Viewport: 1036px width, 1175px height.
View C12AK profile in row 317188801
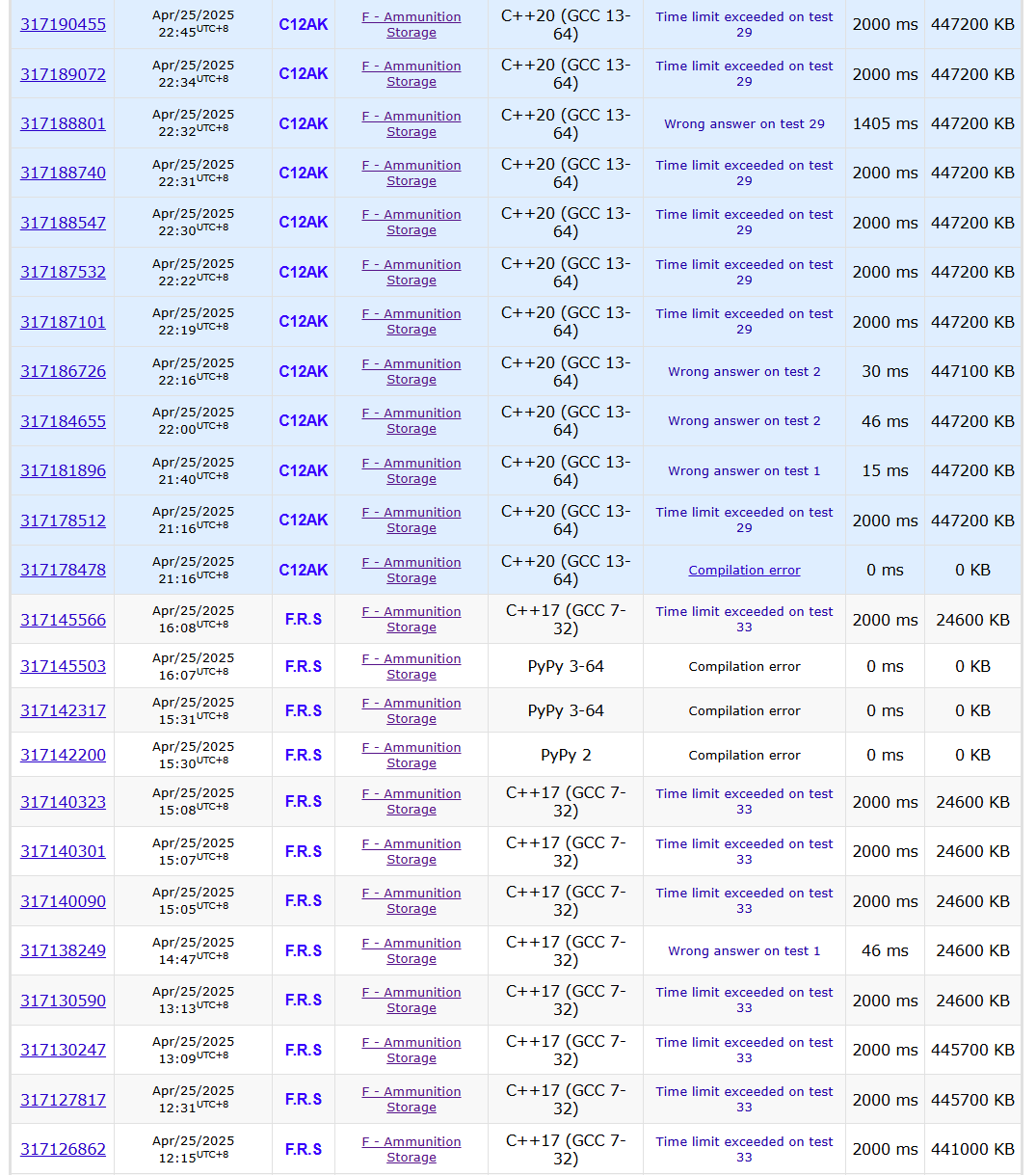click(304, 123)
